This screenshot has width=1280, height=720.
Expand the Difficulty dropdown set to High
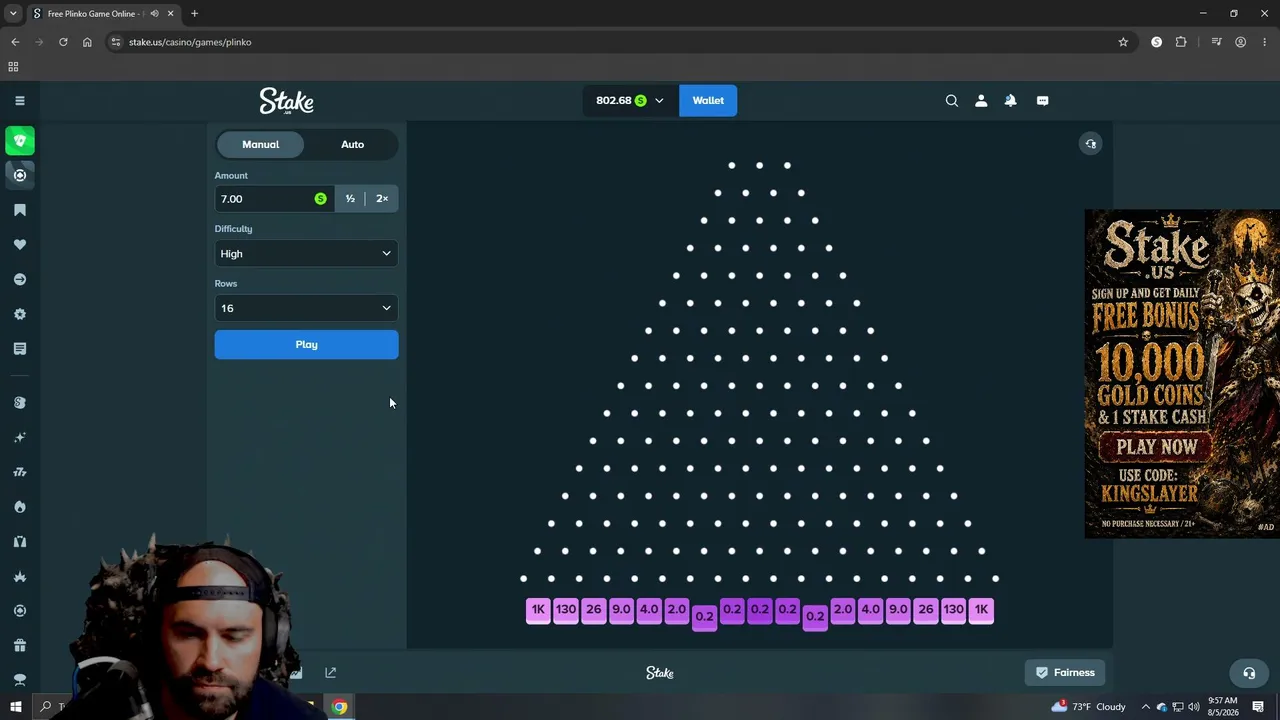(306, 254)
